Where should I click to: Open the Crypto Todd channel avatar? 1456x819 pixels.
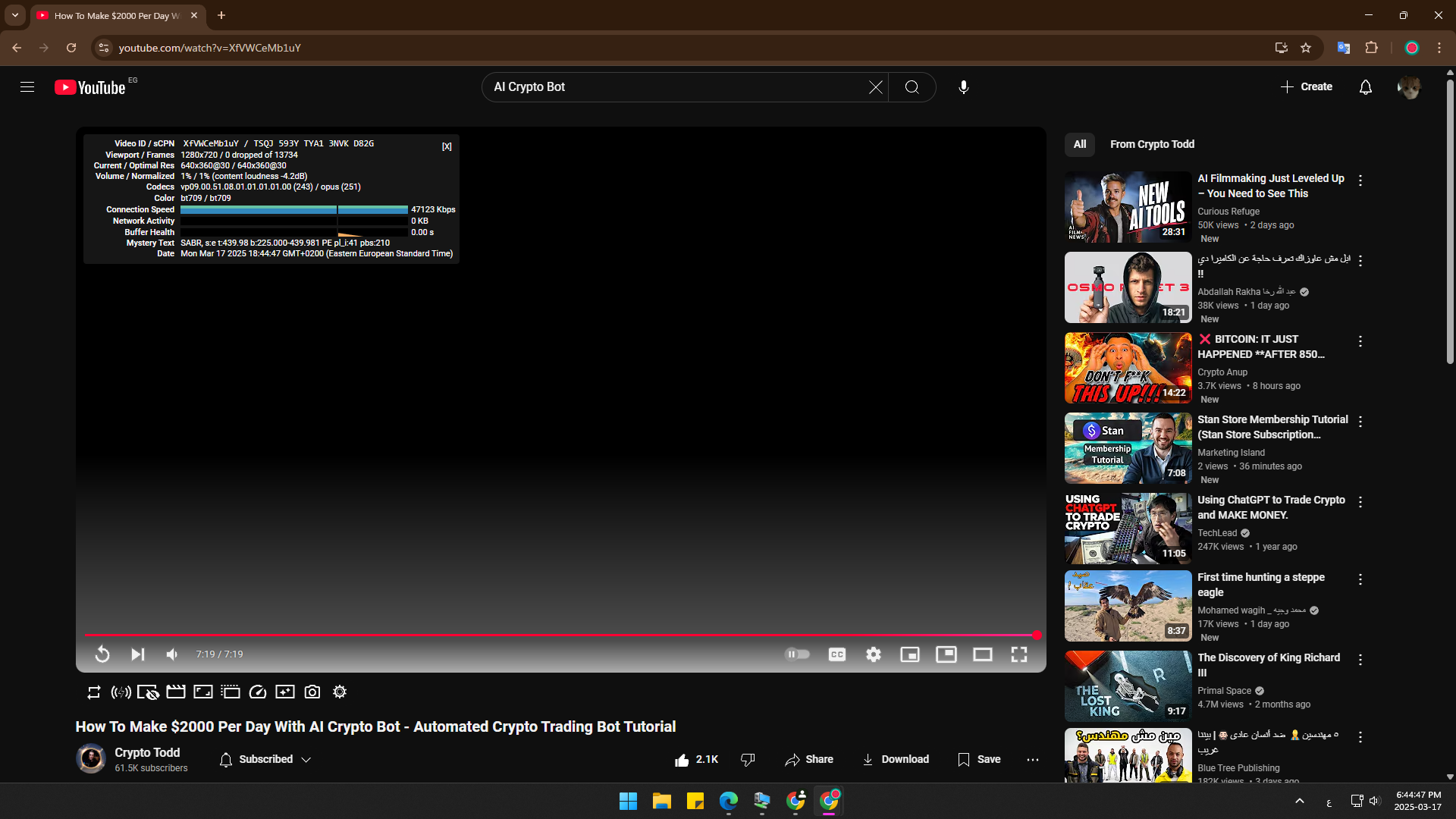(x=91, y=759)
